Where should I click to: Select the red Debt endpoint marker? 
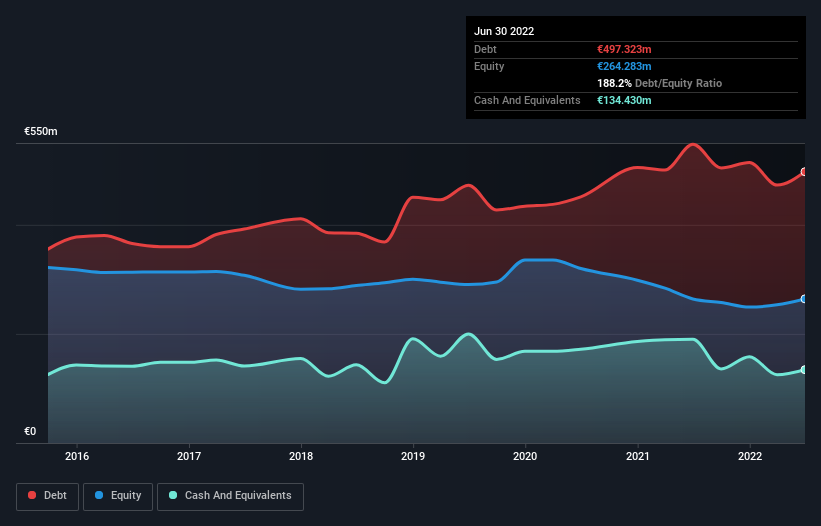804,172
